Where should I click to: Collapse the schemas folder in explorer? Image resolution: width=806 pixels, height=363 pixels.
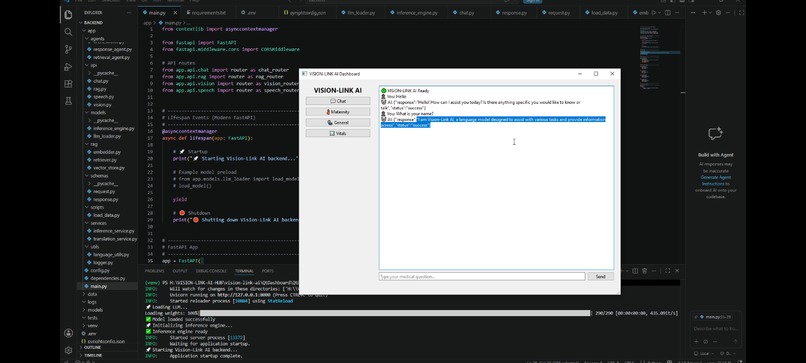pyautogui.click(x=109, y=176)
